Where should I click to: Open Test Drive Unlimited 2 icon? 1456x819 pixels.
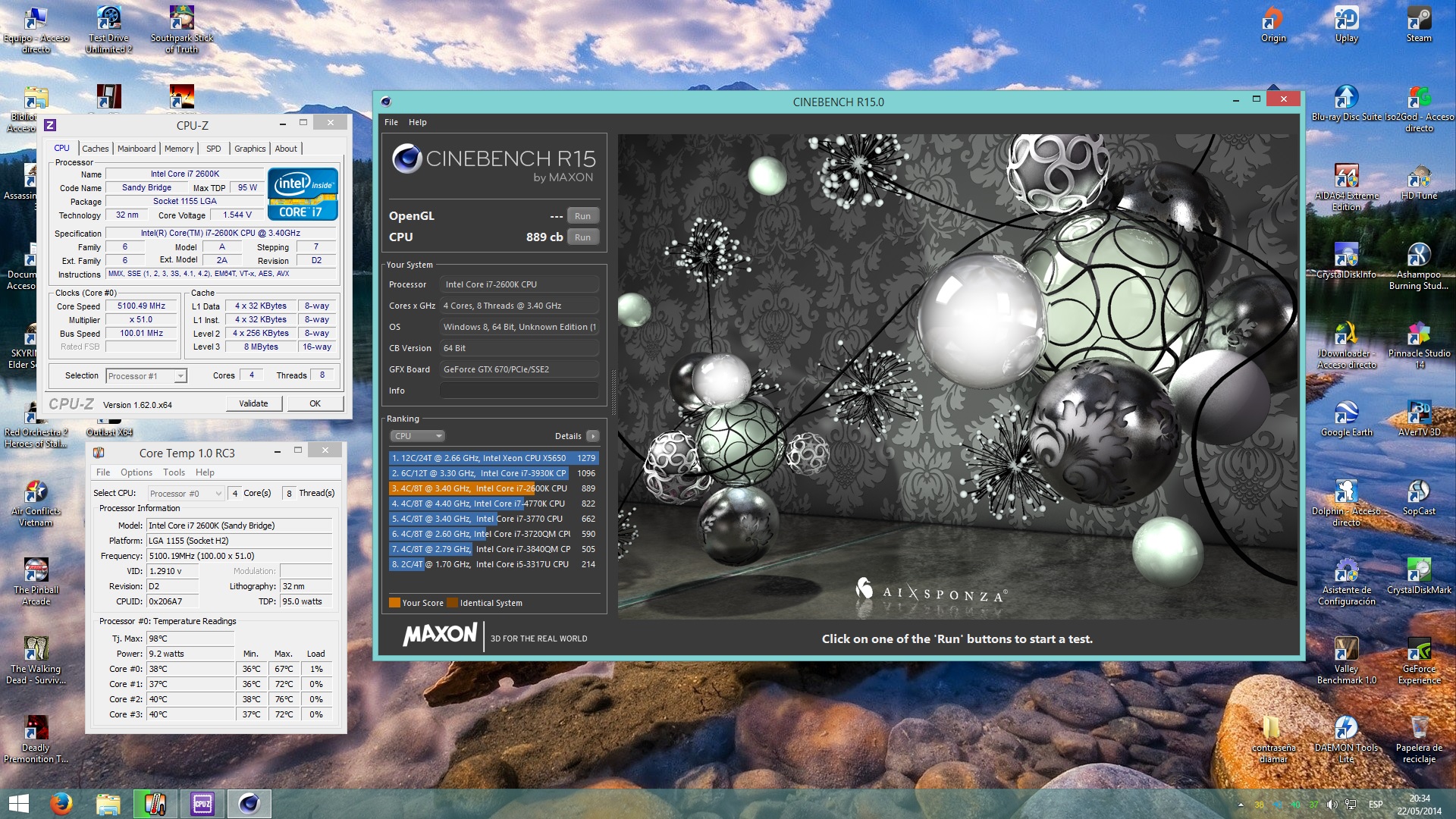(x=108, y=30)
